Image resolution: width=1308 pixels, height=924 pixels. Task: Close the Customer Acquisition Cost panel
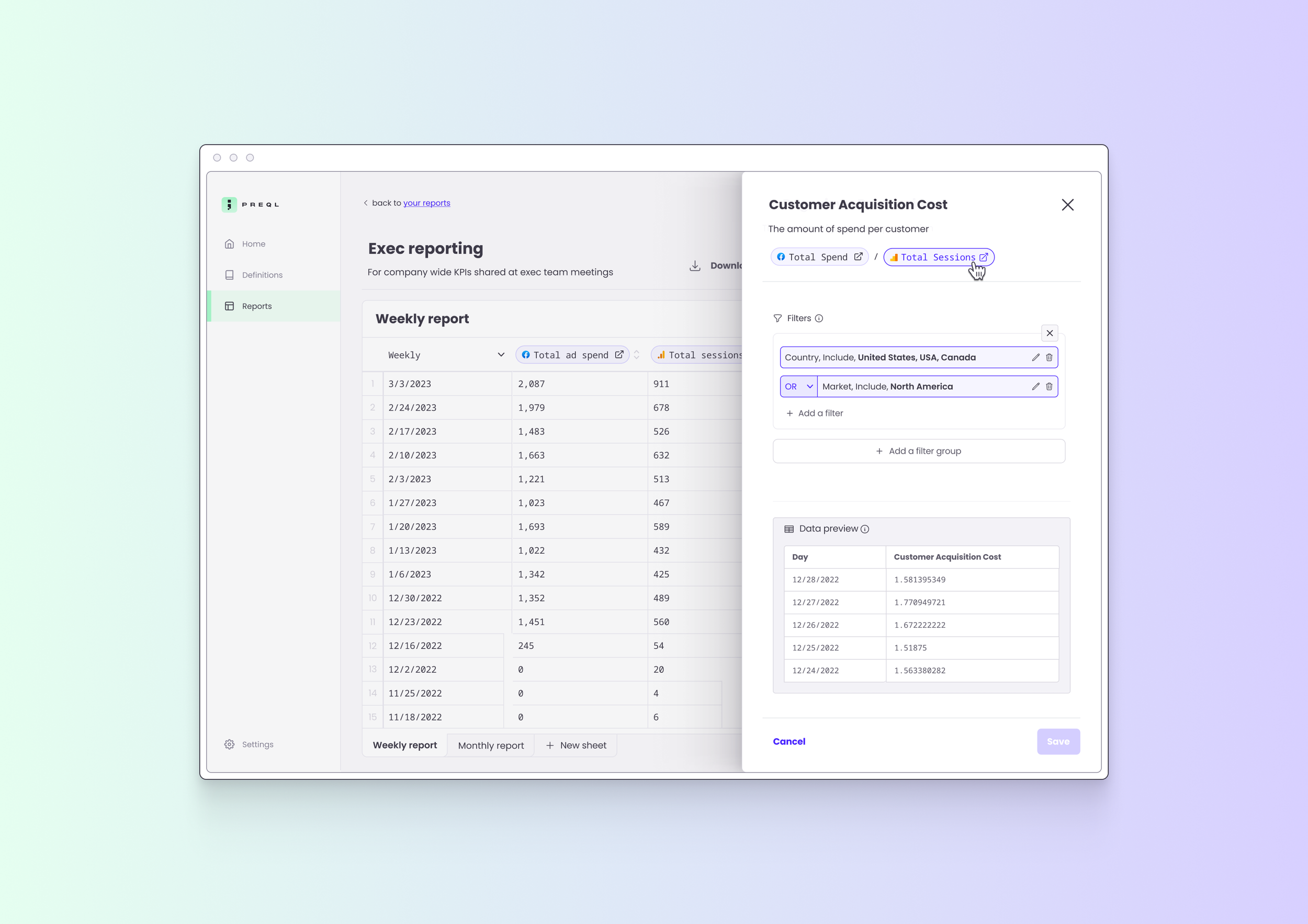pyautogui.click(x=1068, y=205)
